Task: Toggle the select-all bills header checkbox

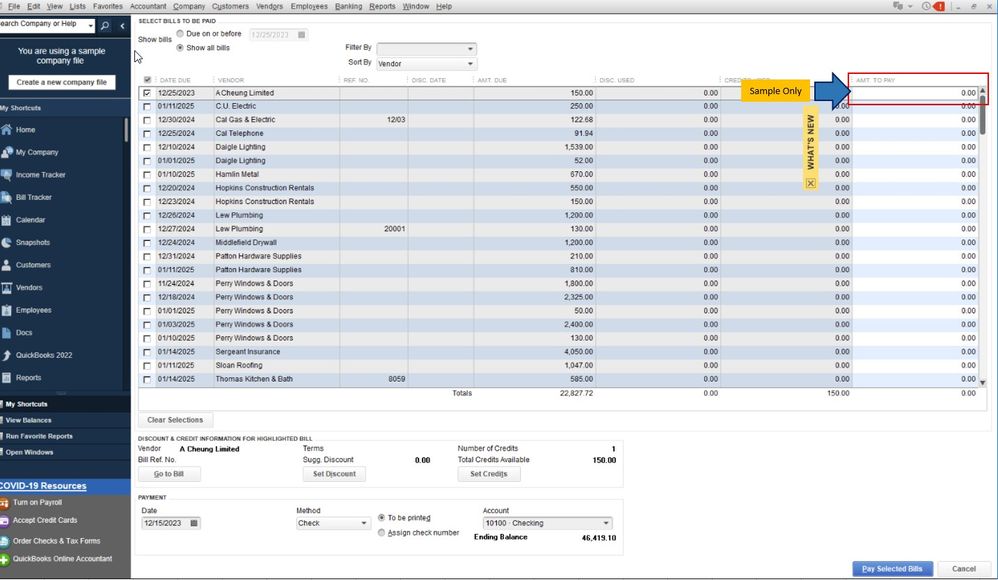Action: (x=148, y=80)
